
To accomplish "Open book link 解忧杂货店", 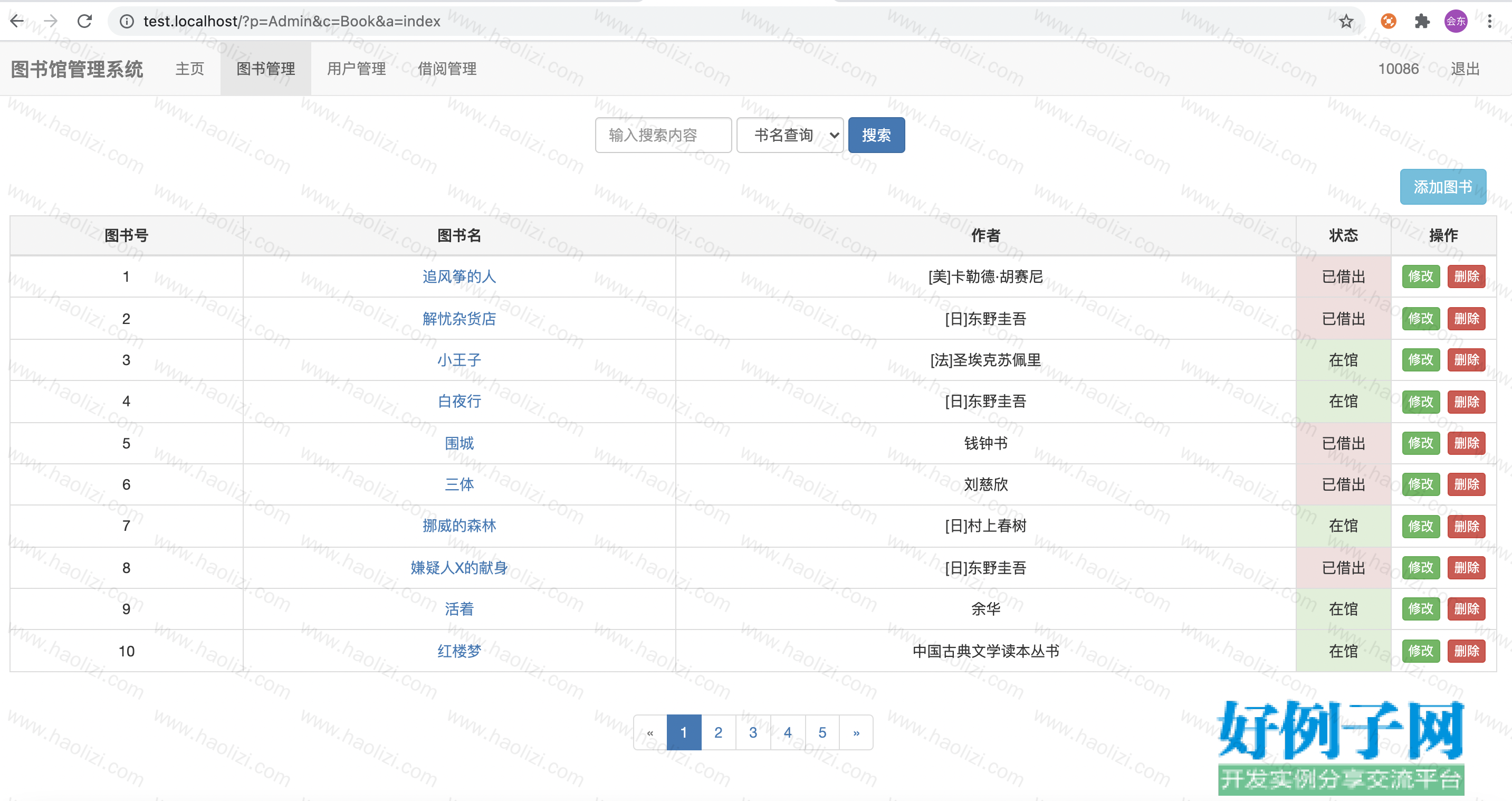I will 459,318.
